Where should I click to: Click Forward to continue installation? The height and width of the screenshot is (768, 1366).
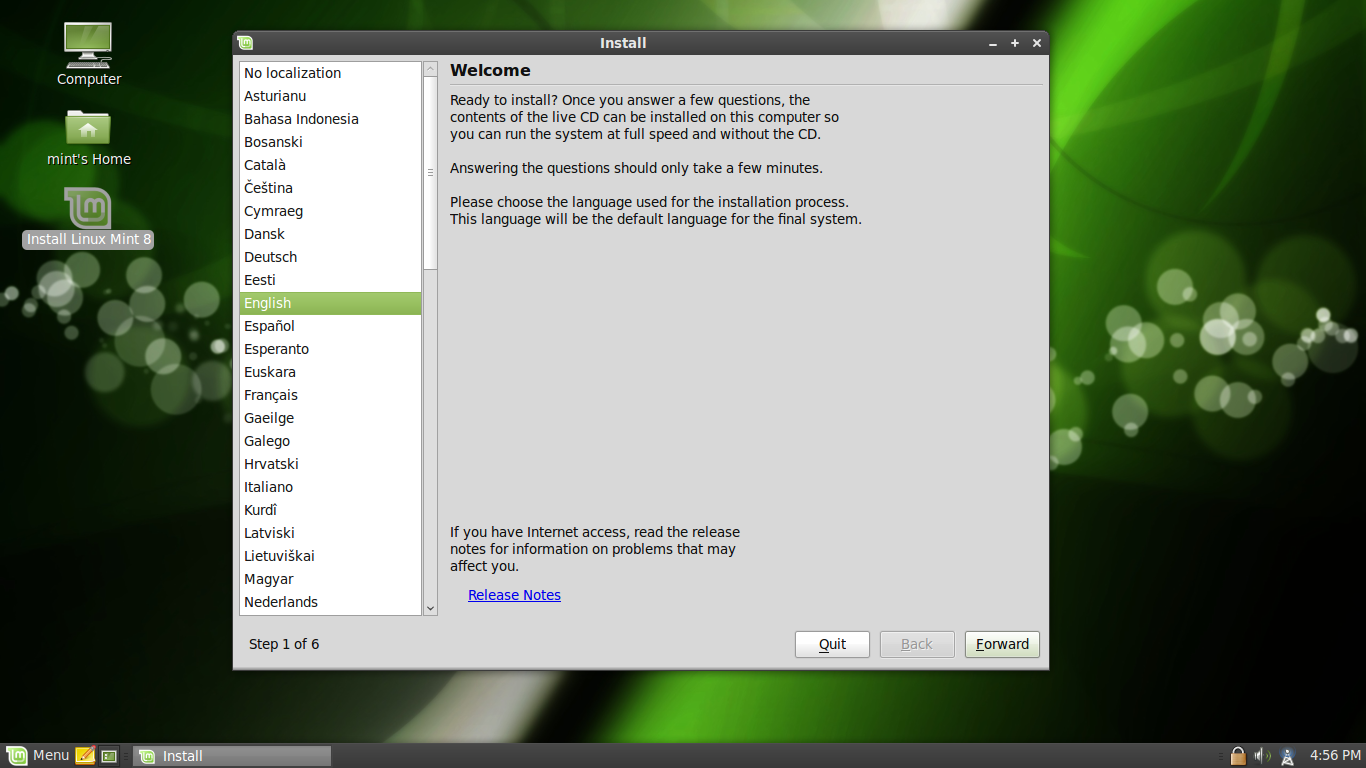[x=1002, y=644]
